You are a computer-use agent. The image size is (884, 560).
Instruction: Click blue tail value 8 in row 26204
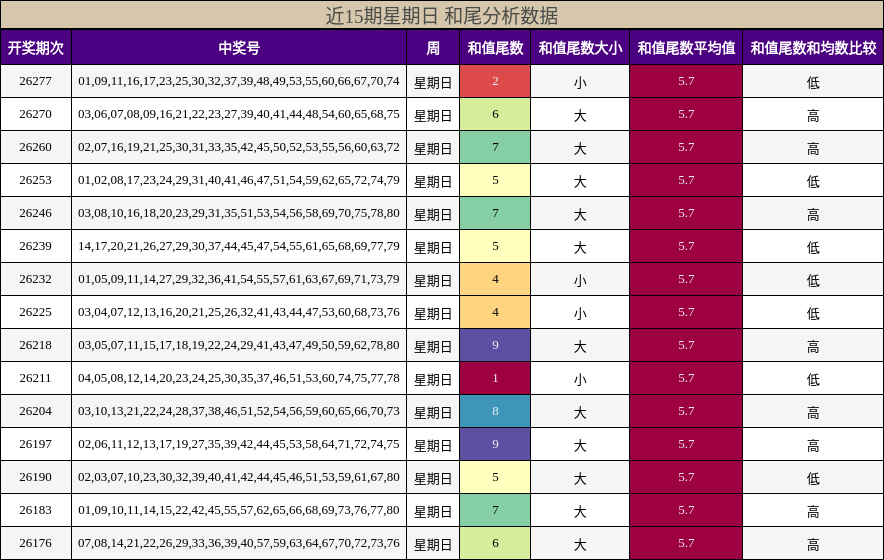click(495, 411)
